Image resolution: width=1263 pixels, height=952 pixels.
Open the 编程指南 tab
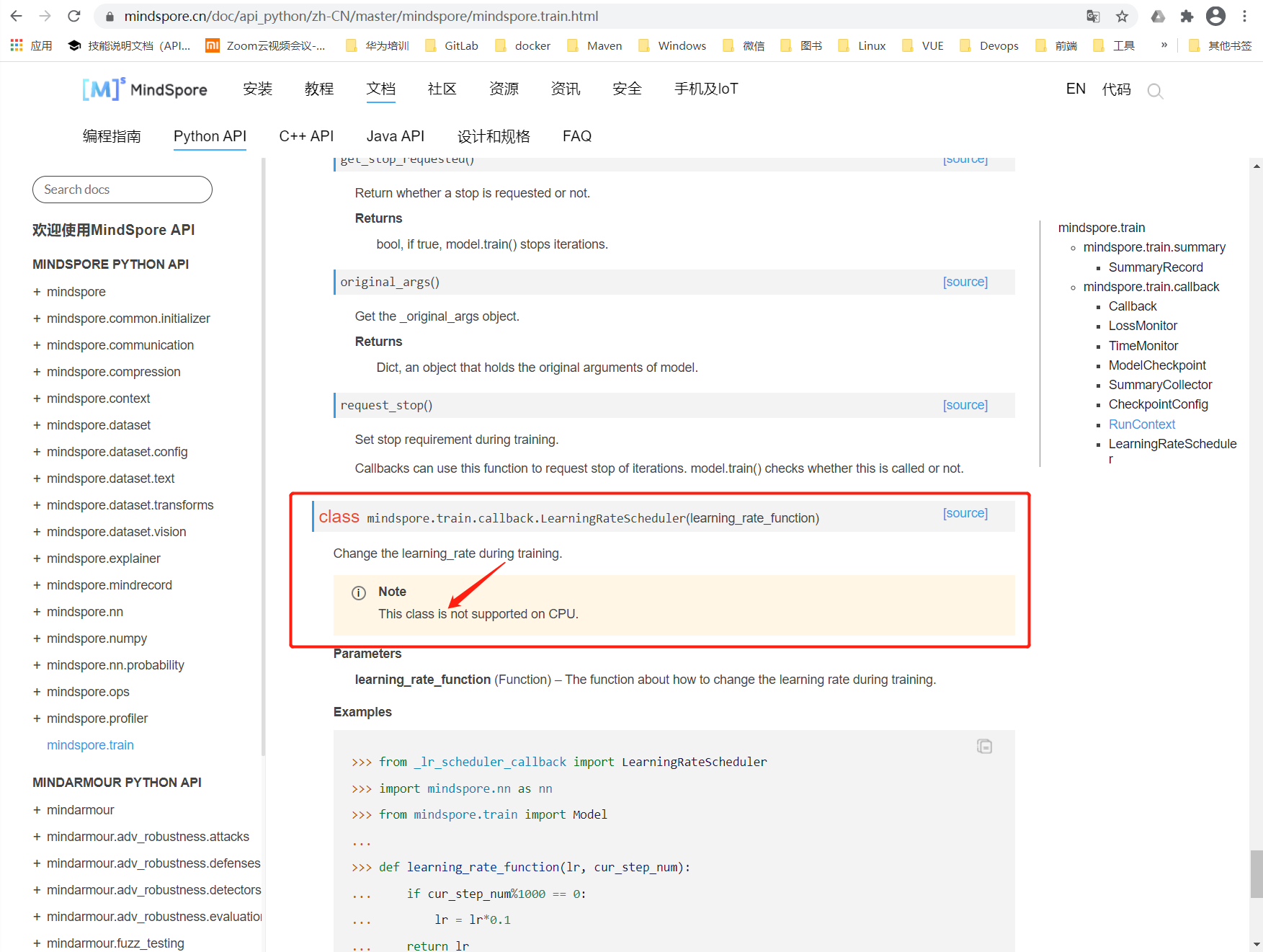coord(112,136)
